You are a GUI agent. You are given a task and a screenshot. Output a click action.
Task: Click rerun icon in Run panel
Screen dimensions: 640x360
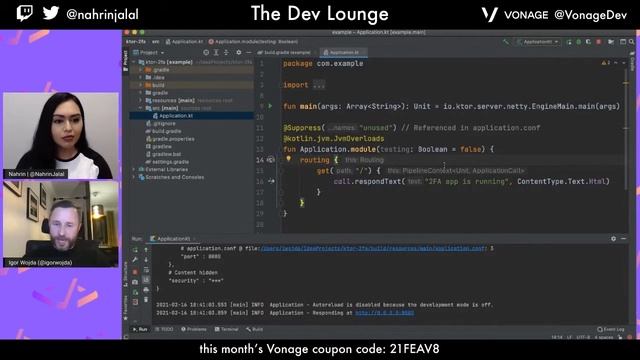tap(136, 250)
